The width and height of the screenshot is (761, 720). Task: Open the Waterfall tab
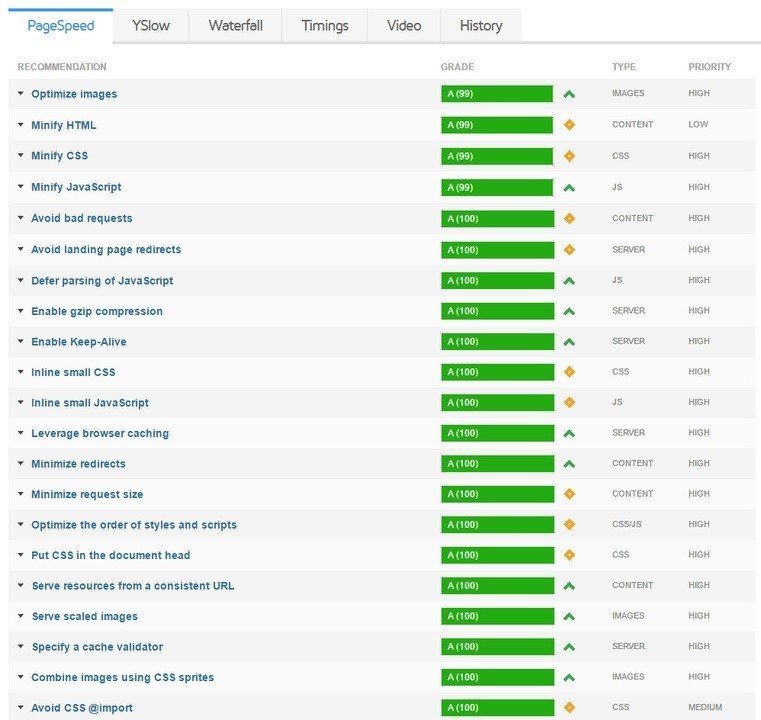pos(235,26)
